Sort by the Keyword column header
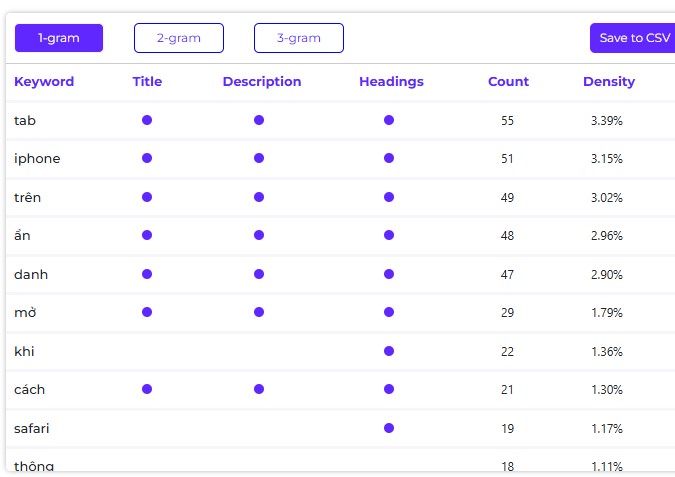This screenshot has width=675, height=477. click(44, 82)
